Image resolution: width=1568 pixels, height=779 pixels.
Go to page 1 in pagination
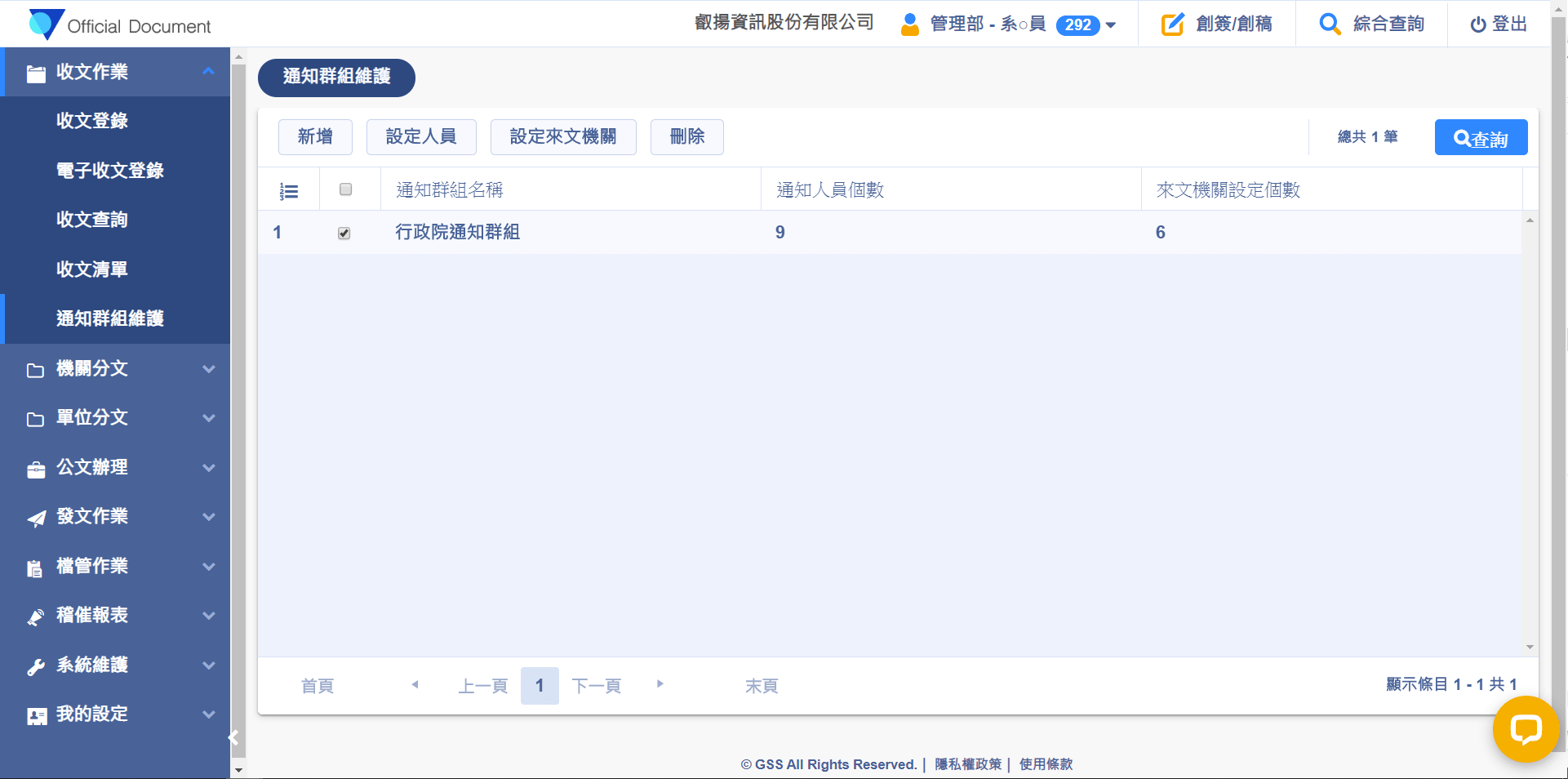pos(540,686)
